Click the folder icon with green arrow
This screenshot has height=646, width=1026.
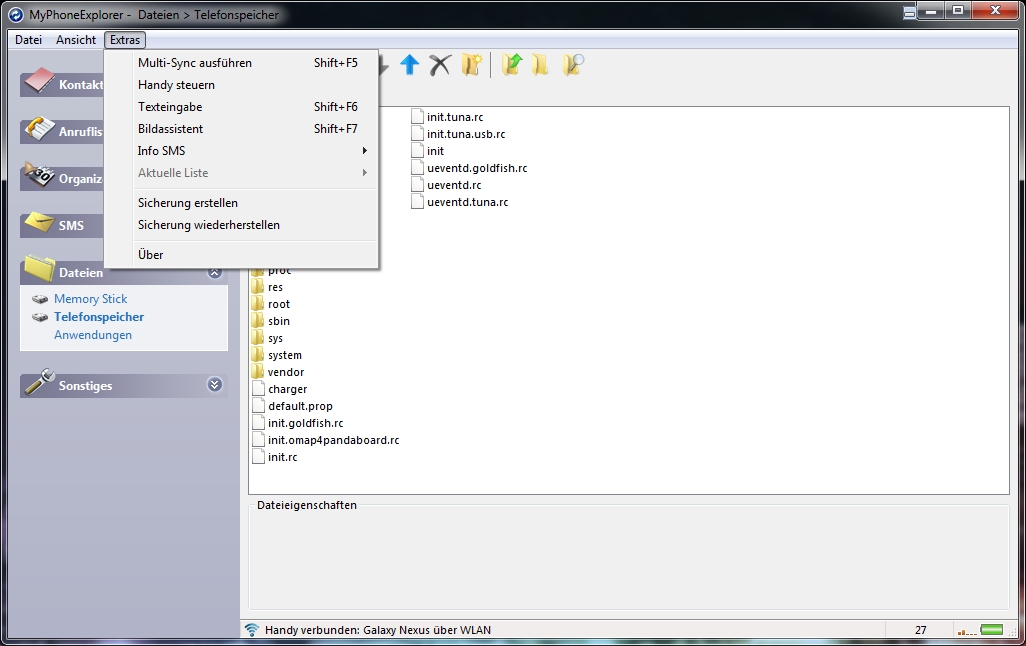point(512,64)
